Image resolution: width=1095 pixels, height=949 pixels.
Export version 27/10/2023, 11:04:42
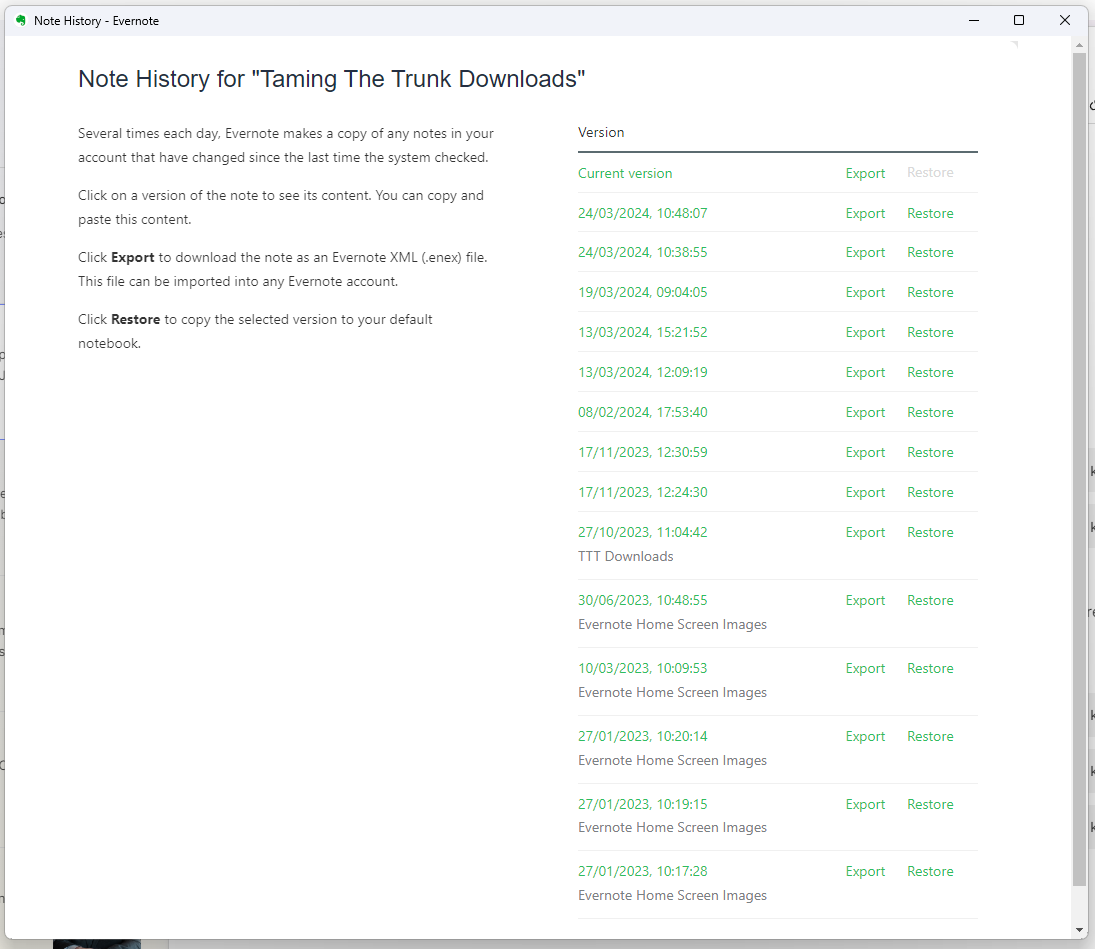click(865, 532)
